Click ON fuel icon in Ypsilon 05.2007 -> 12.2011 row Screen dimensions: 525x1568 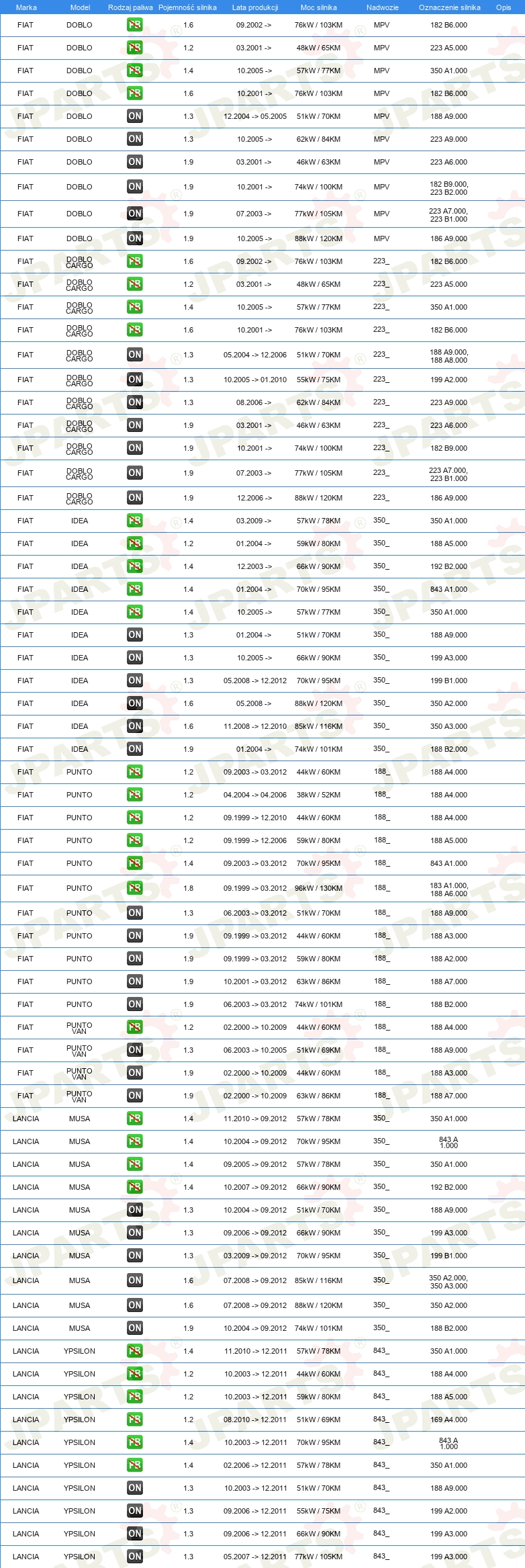point(135,1557)
